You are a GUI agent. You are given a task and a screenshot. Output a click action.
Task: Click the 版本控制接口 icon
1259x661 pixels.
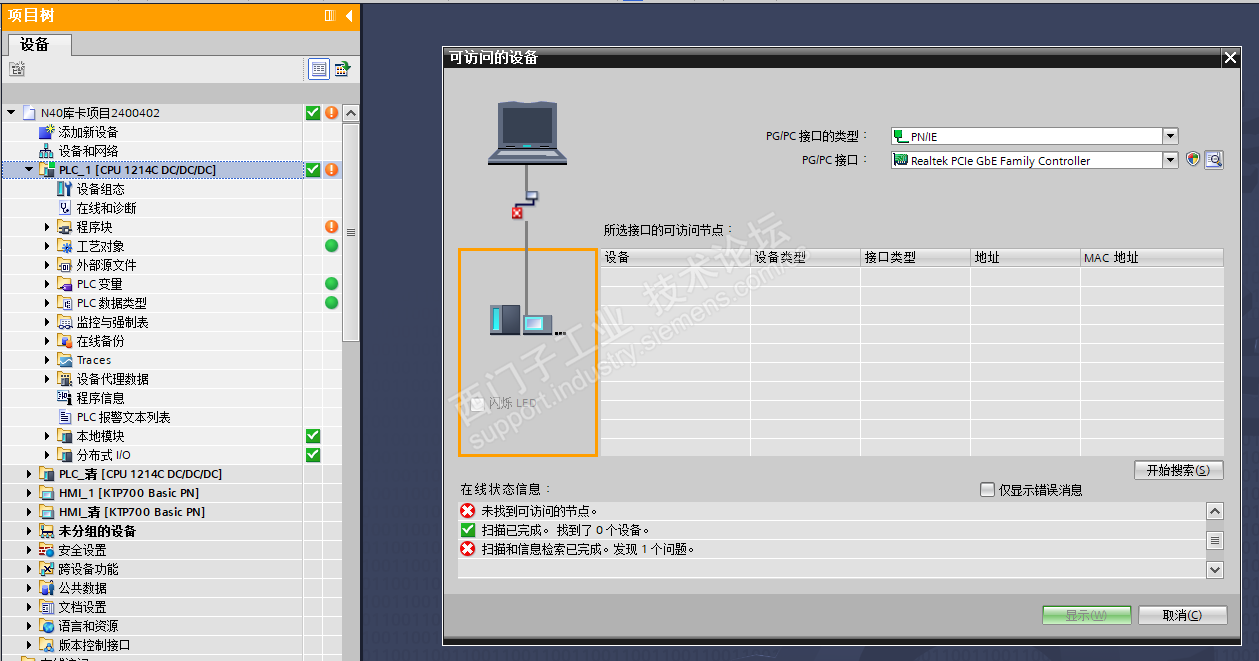47,645
